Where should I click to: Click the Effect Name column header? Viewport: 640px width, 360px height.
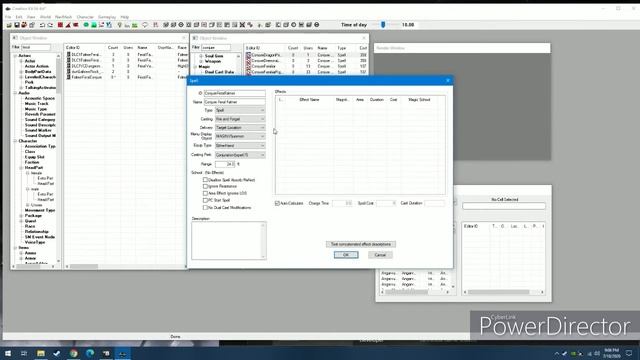309,100
